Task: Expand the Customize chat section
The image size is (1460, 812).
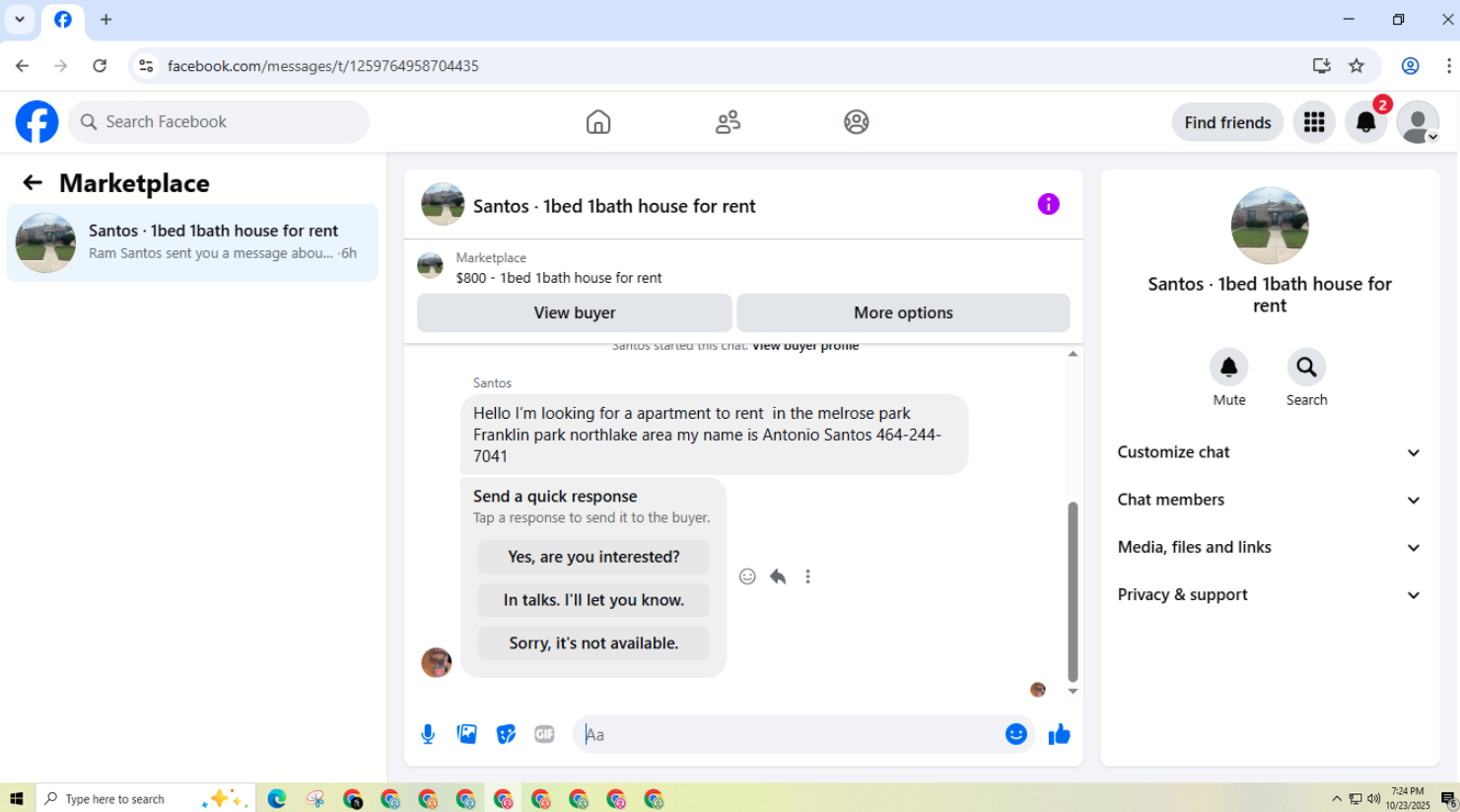Action: point(1270,452)
